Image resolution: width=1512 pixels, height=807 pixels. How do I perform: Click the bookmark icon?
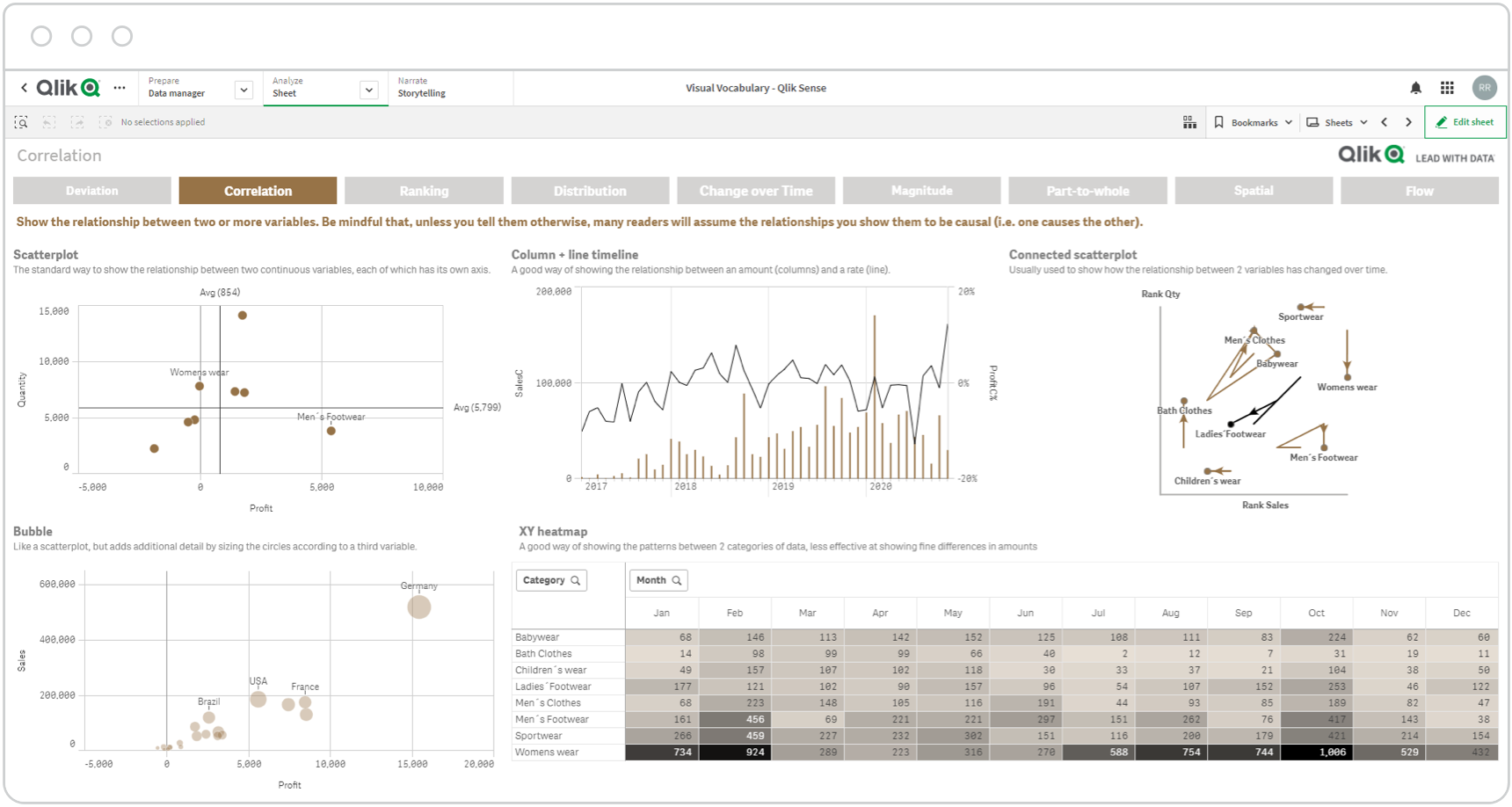(1219, 122)
